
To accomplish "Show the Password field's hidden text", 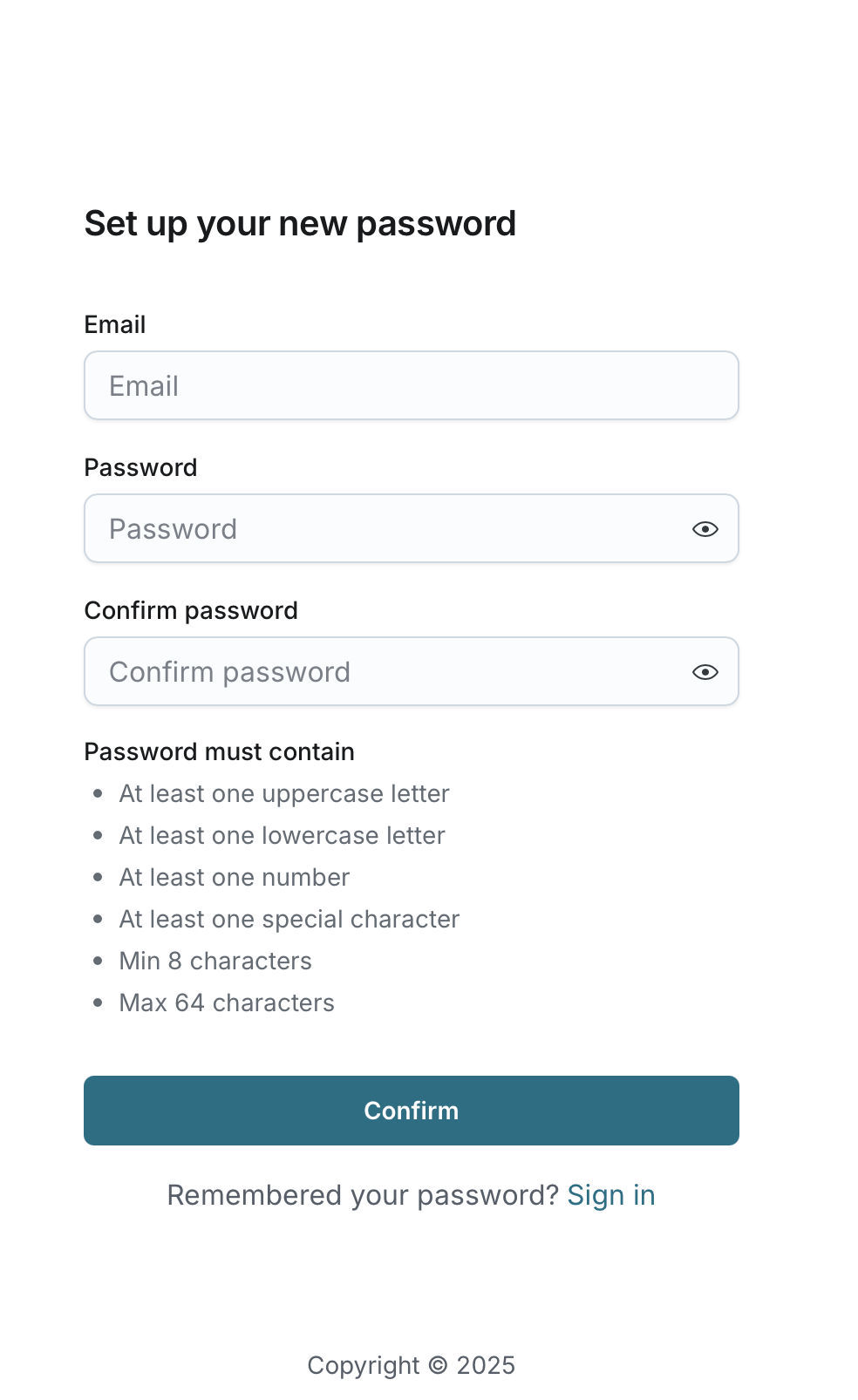I will 705,529.
